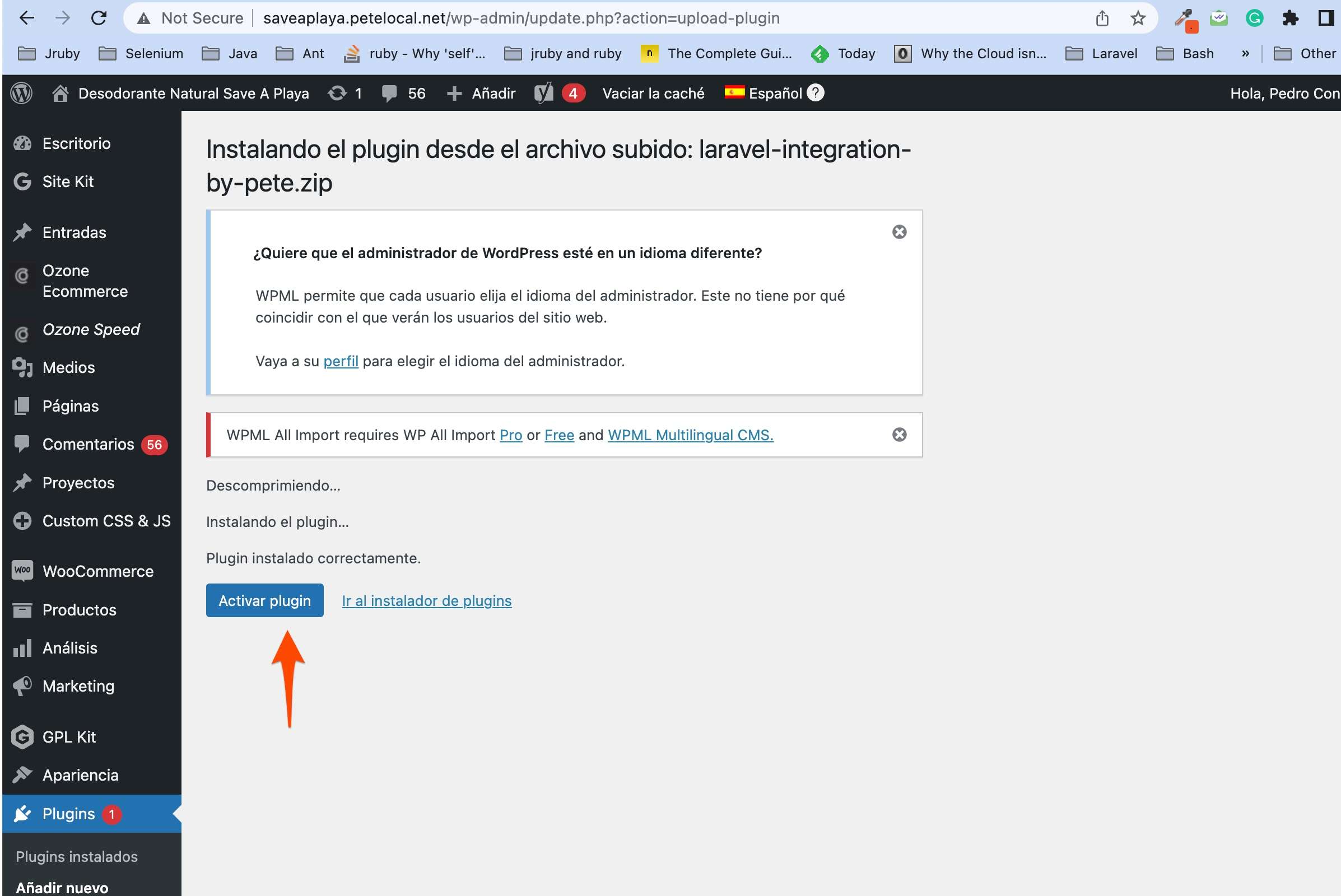Open site home via house icon

(60, 93)
